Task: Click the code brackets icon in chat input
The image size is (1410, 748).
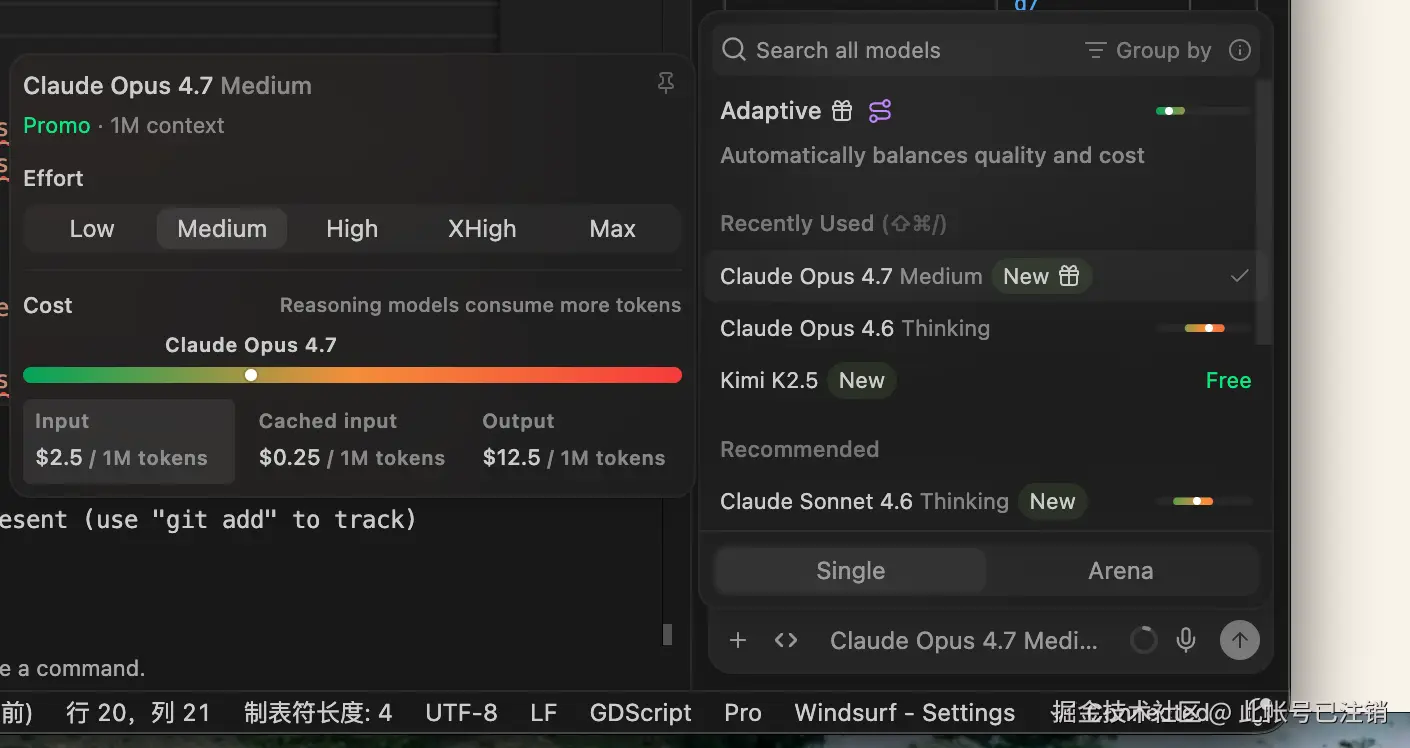Action: (786, 640)
